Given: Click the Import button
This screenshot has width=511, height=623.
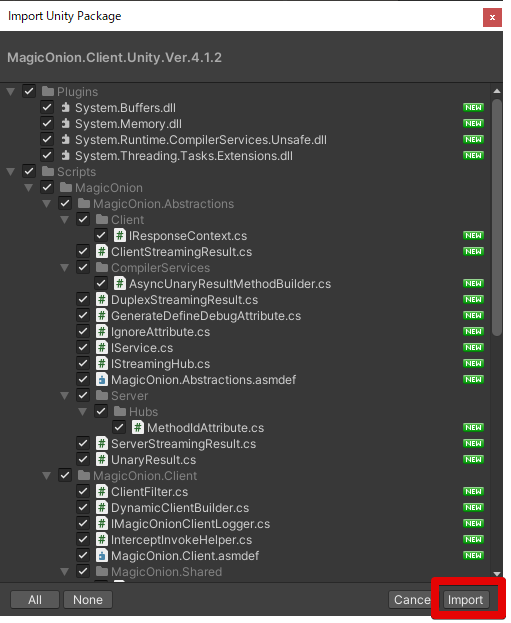Looking at the screenshot, I should click(x=465, y=600).
